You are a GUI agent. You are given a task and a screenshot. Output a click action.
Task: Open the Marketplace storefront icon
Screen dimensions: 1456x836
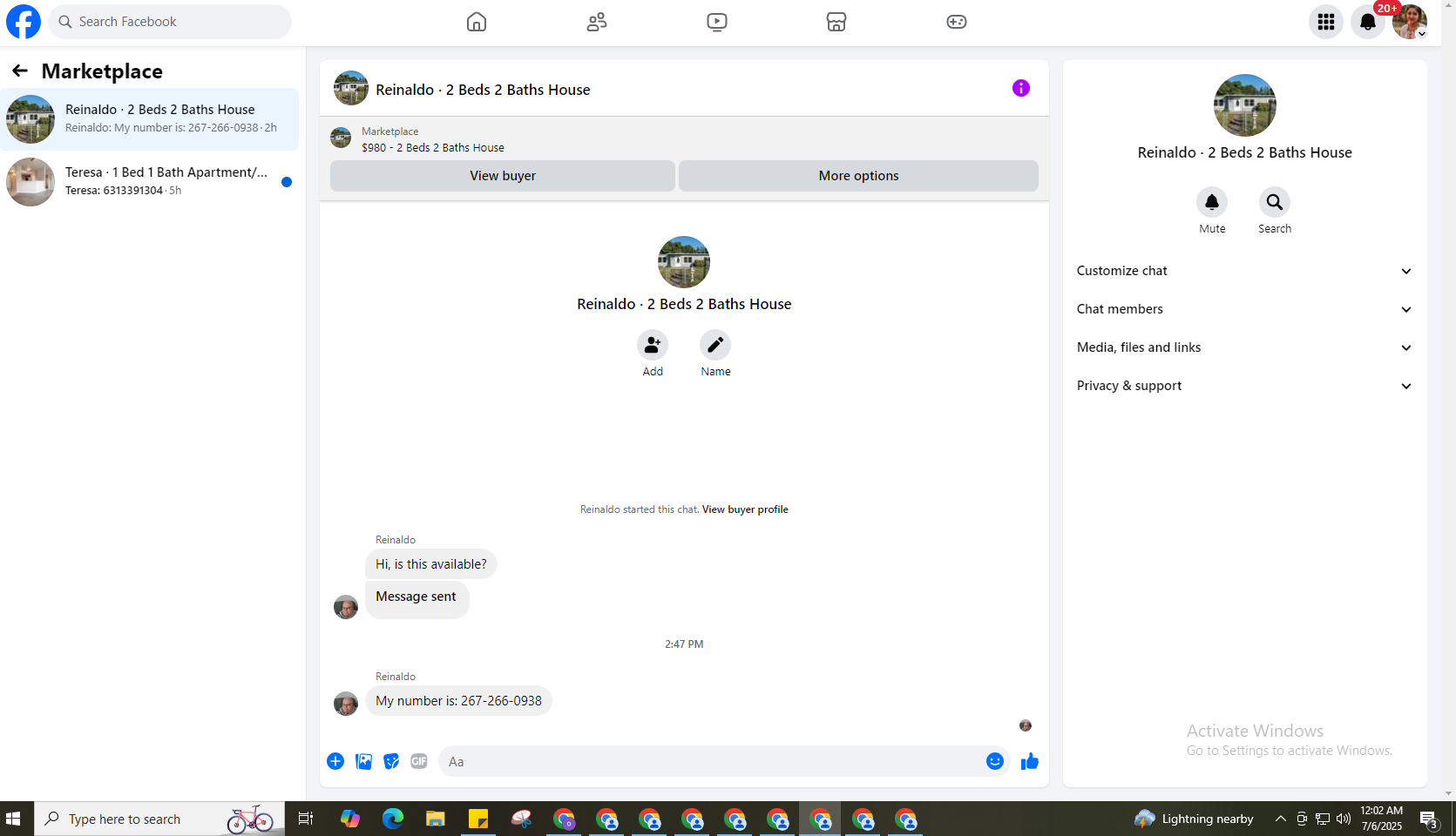point(836,22)
